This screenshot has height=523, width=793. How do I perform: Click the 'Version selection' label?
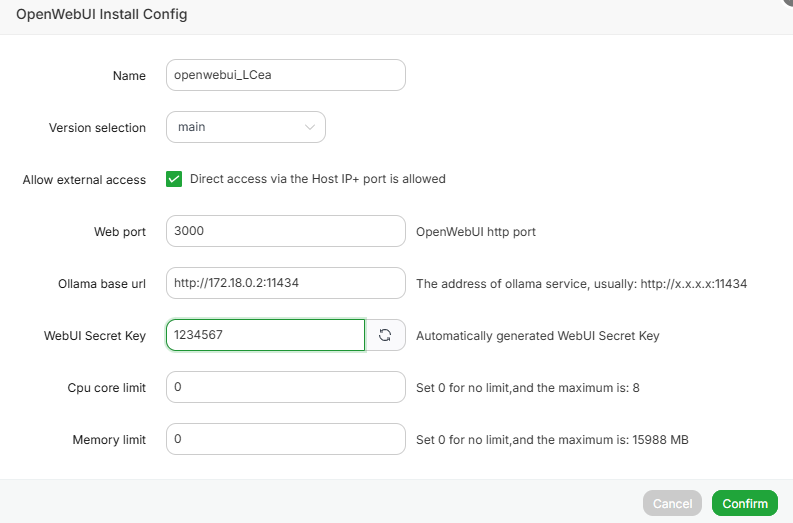[97, 127]
